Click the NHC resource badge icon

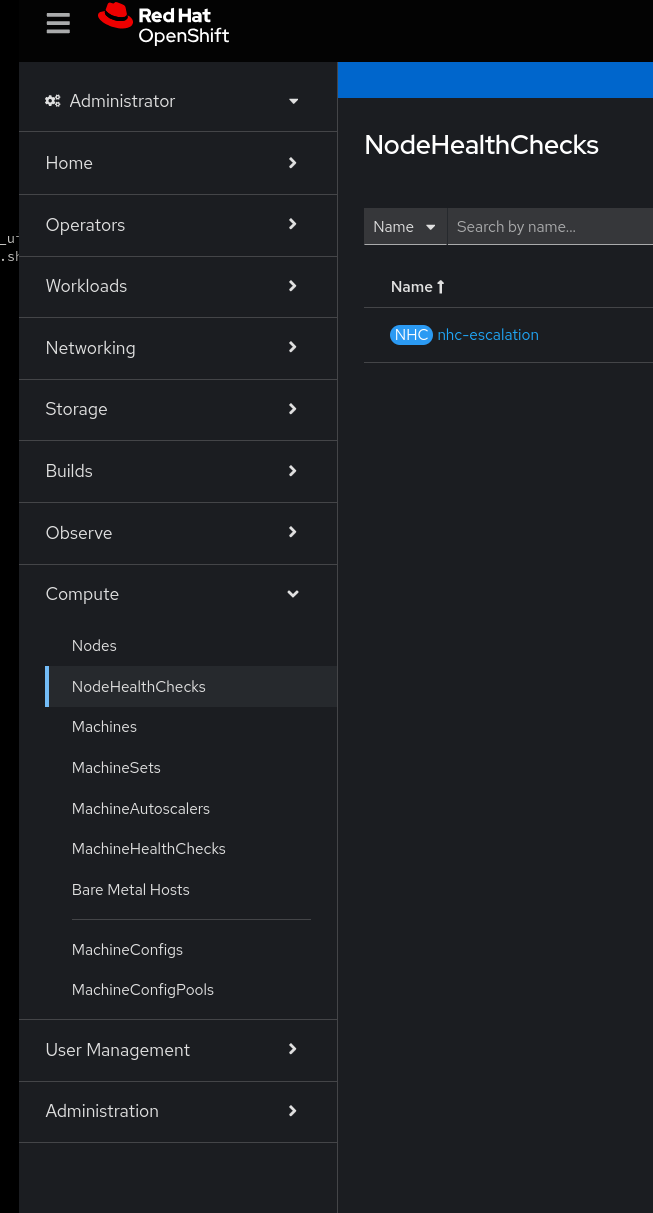[x=411, y=335]
